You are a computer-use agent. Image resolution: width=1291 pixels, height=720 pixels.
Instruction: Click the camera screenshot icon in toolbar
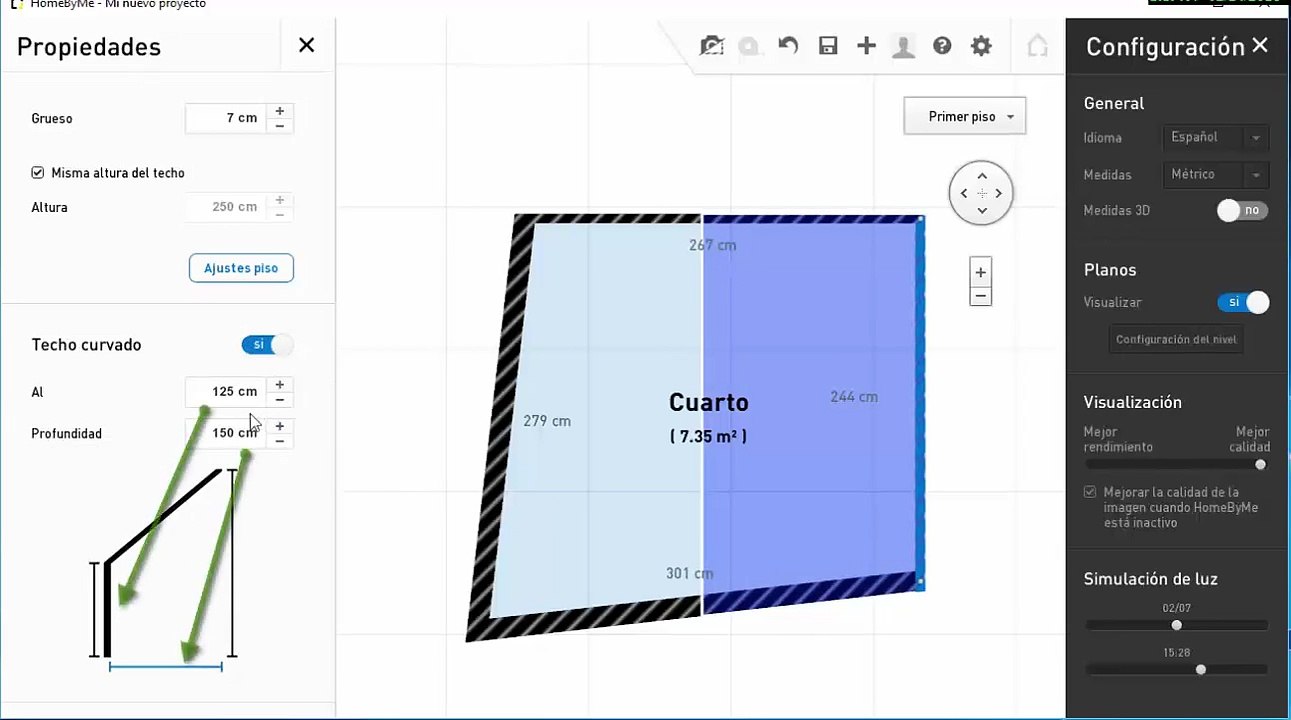click(x=711, y=46)
